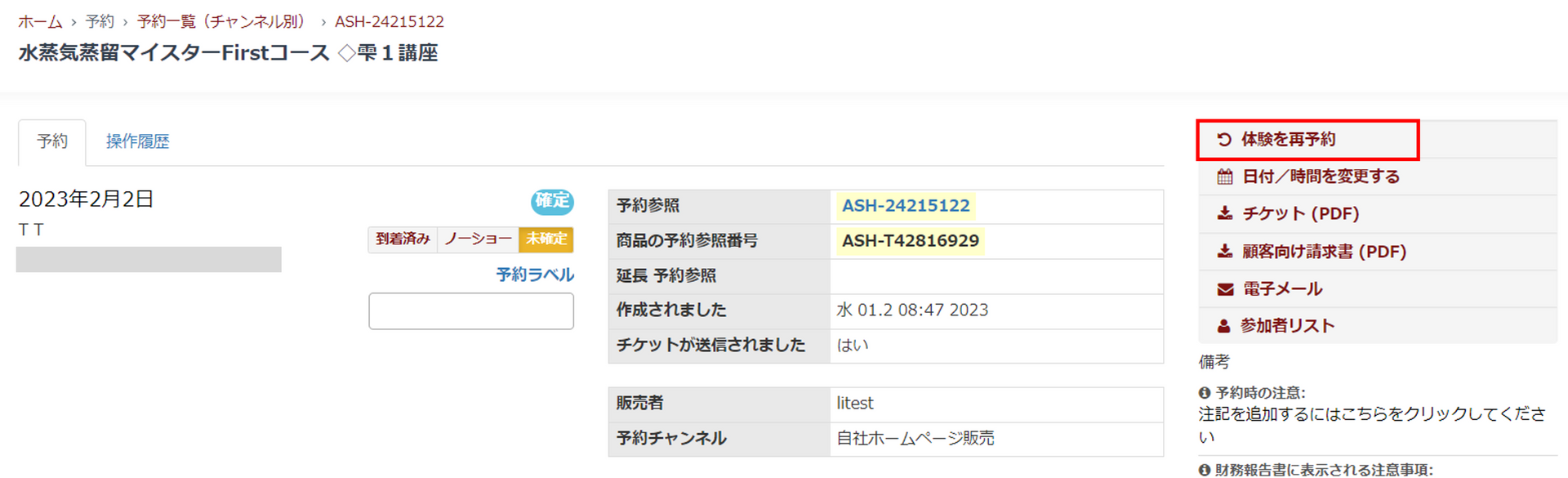Open 予約一覧（チャンネル別） breadcrumb link
Viewport: 1568px width, 478px height.
[x=222, y=21]
